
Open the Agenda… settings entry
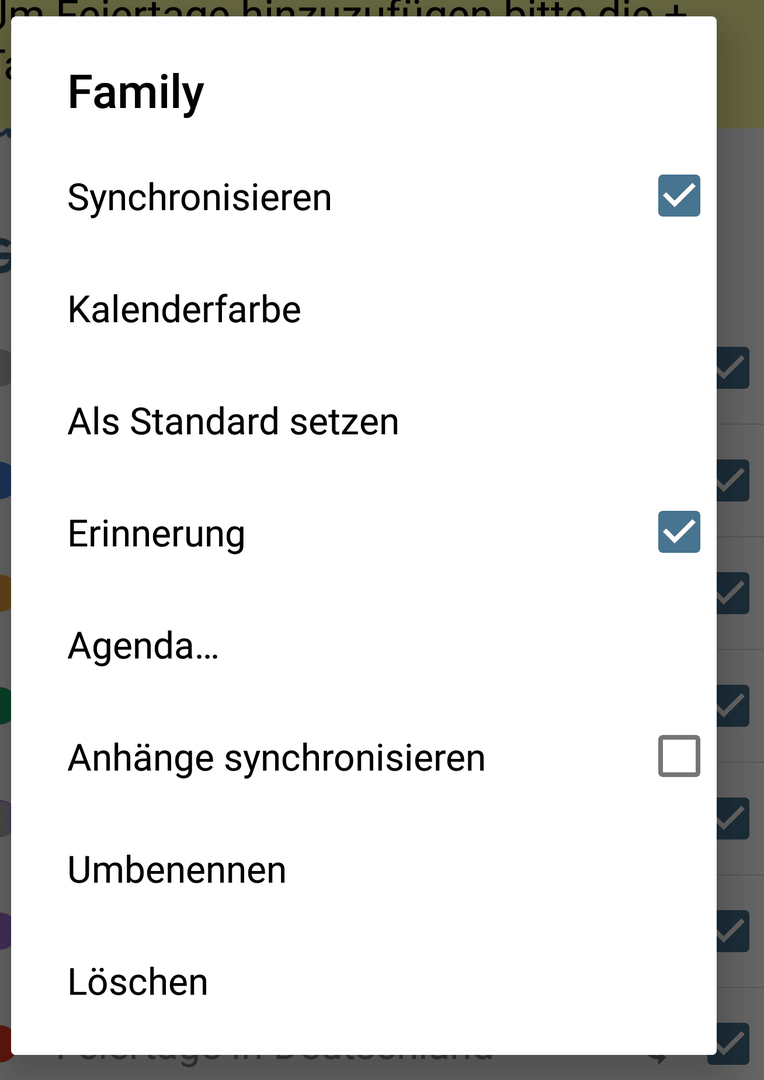pyautogui.click(x=364, y=646)
